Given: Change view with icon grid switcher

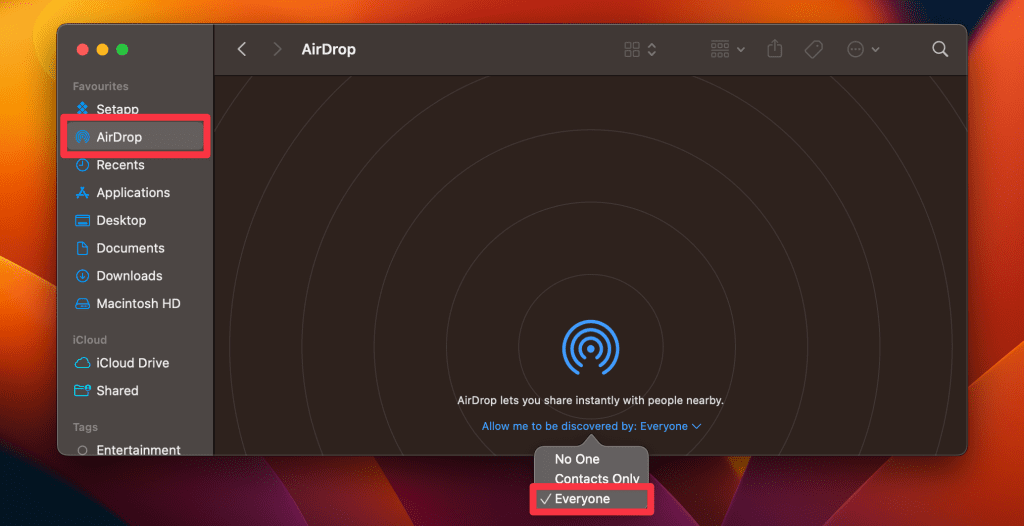Looking at the screenshot, I should point(639,49).
